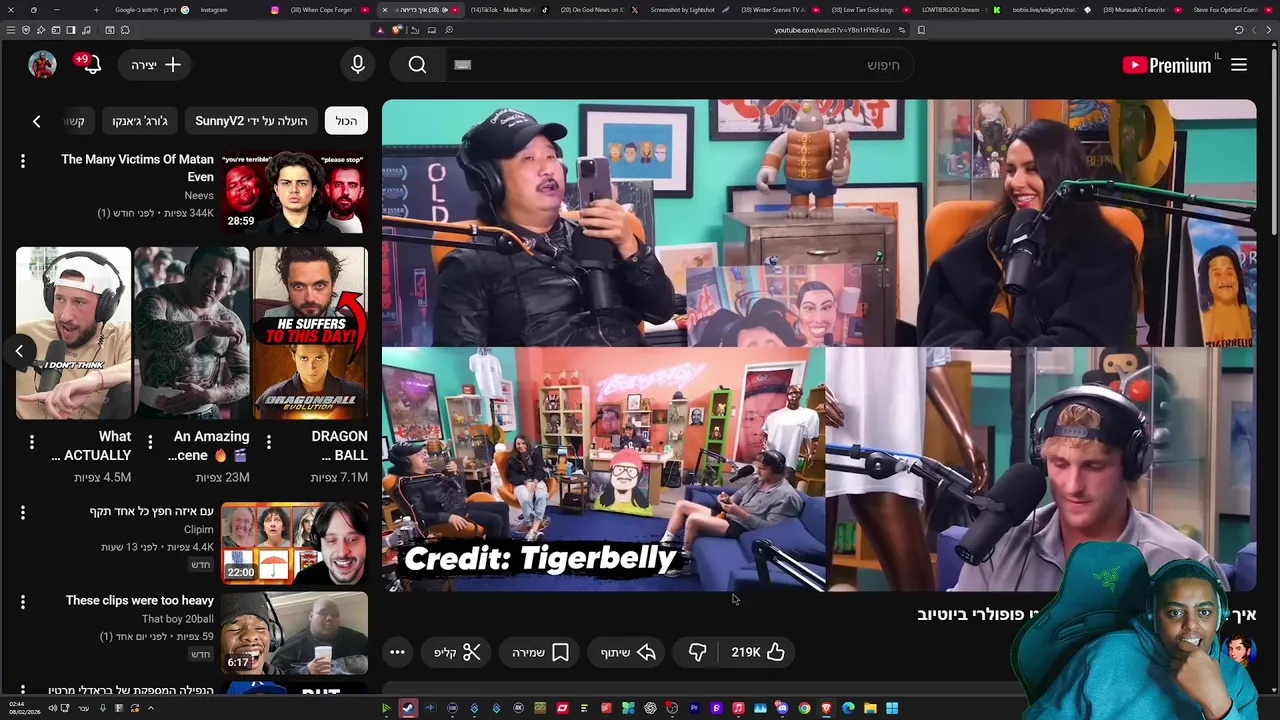Open the YouTube hamburger menu
Image resolution: width=1280 pixels, height=720 pixels.
[x=1238, y=65]
